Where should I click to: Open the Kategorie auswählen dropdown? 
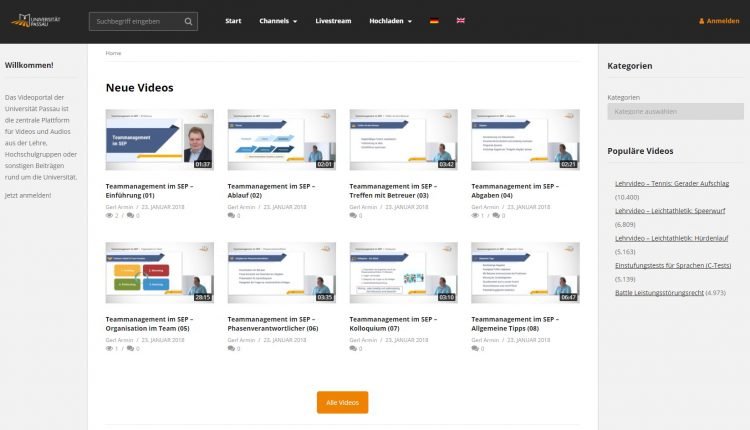(675, 112)
